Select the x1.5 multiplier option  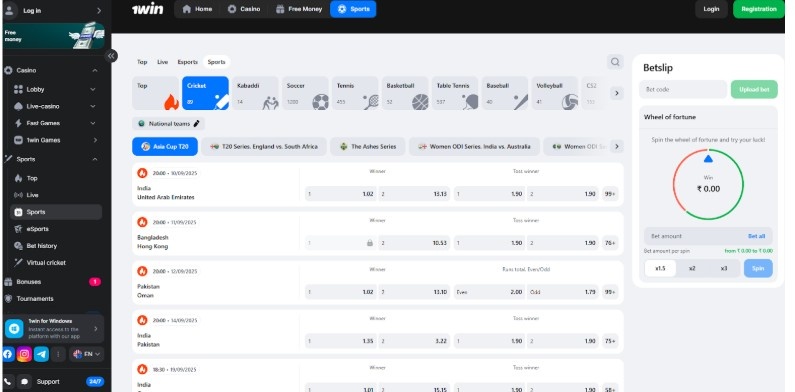660,268
